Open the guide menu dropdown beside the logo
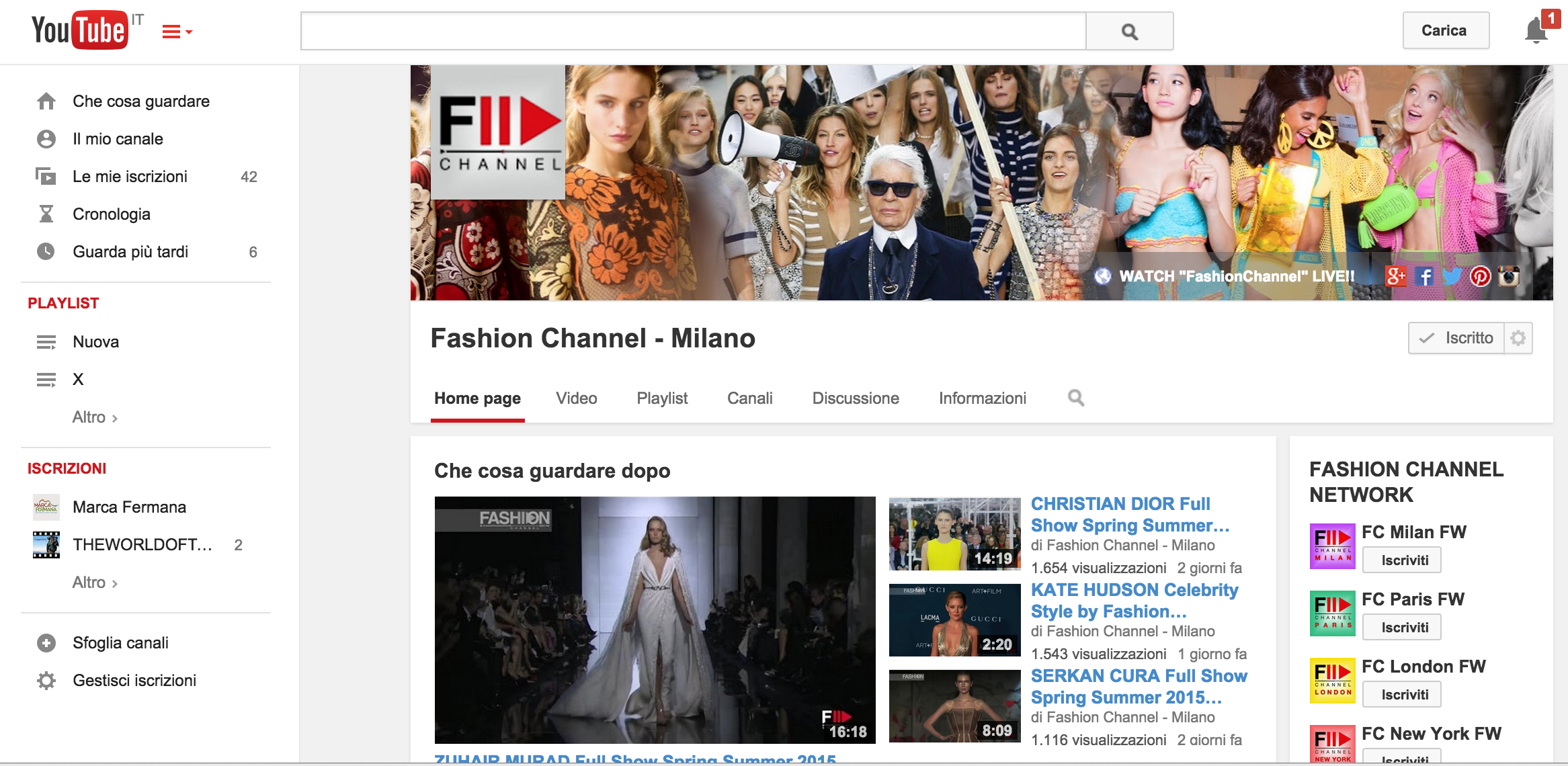1568x766 pixels. pyautogui.click(x=177, y=32)
